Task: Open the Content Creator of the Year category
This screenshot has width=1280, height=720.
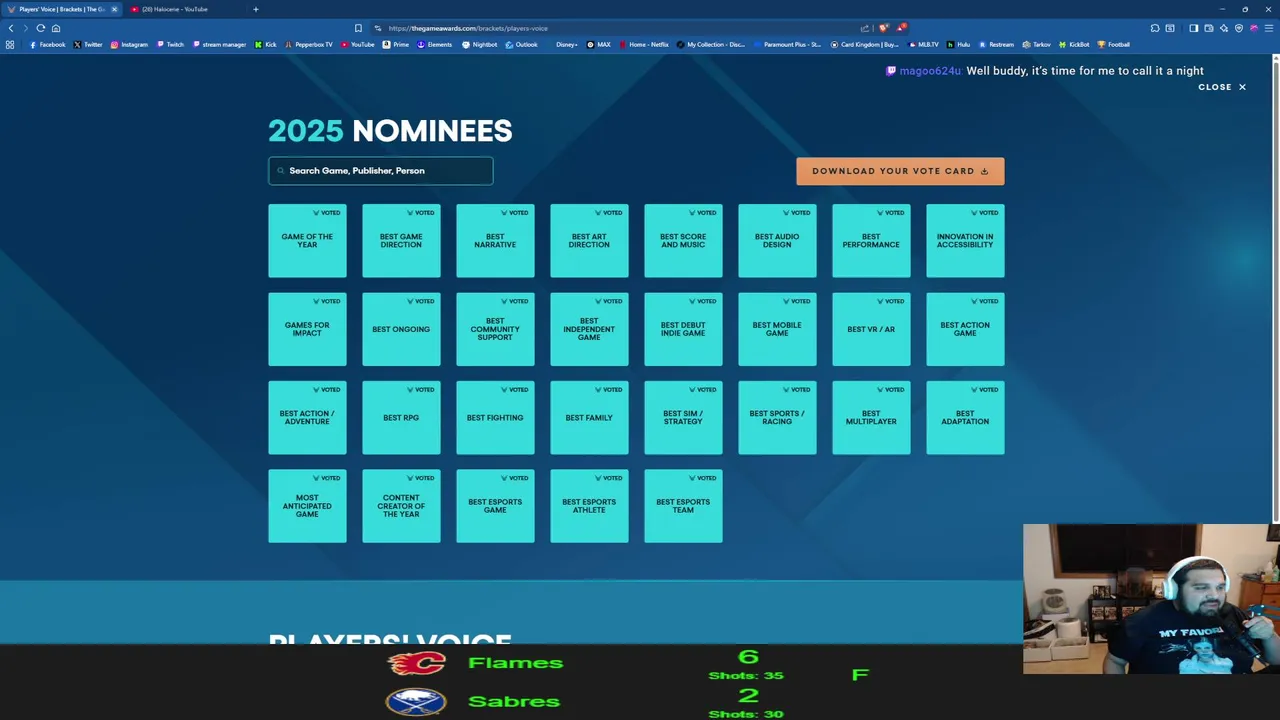Action: (401, 506)
